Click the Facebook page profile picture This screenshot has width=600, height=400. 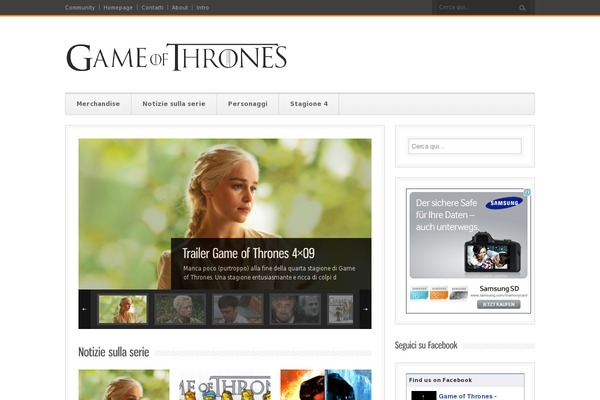pyautogui.click(x=424, y=395)
